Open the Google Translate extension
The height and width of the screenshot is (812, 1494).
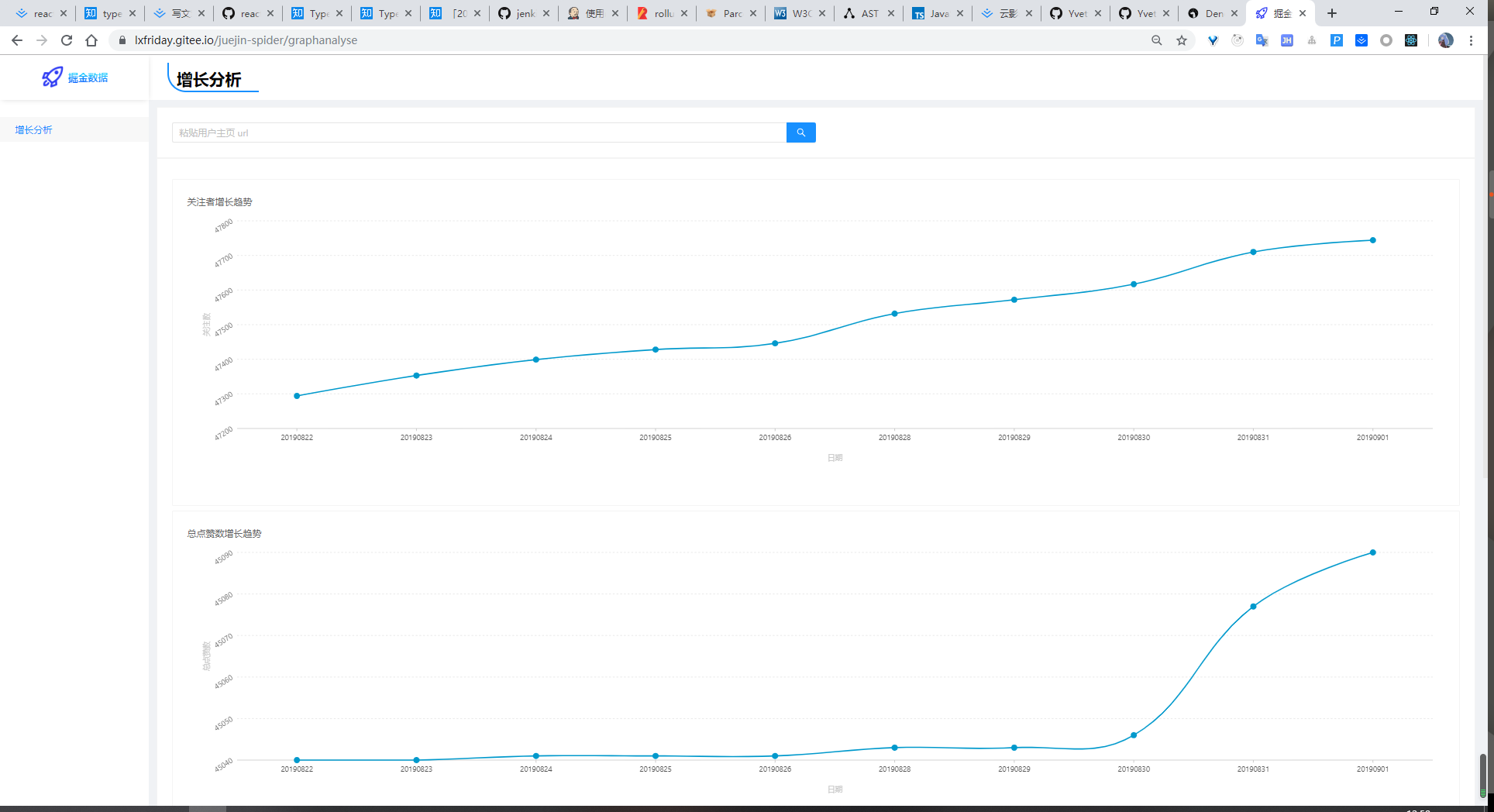click(1262, 40)
